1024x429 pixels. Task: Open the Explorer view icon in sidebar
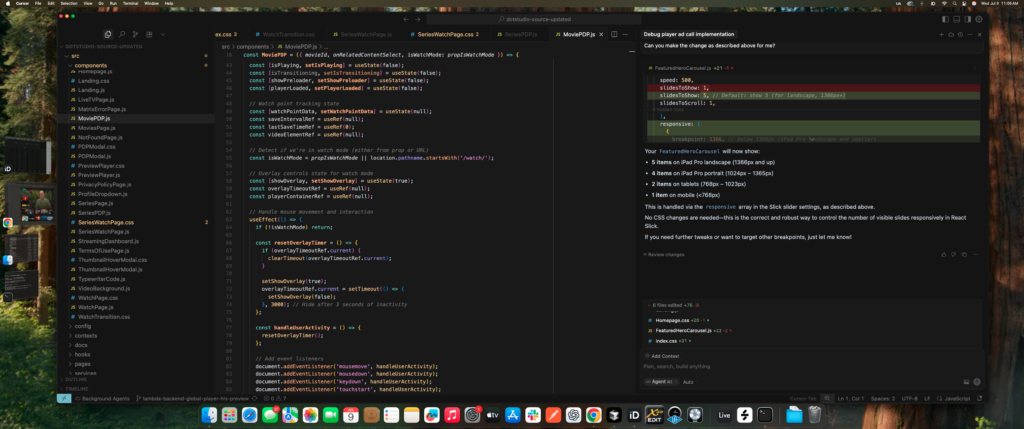(108, 34)
